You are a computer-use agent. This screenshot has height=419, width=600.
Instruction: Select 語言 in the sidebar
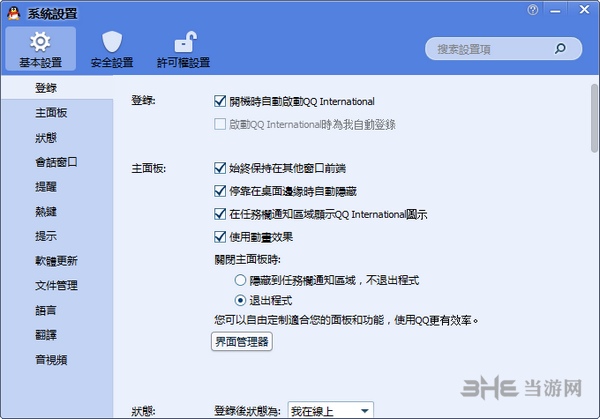[57, 310]
